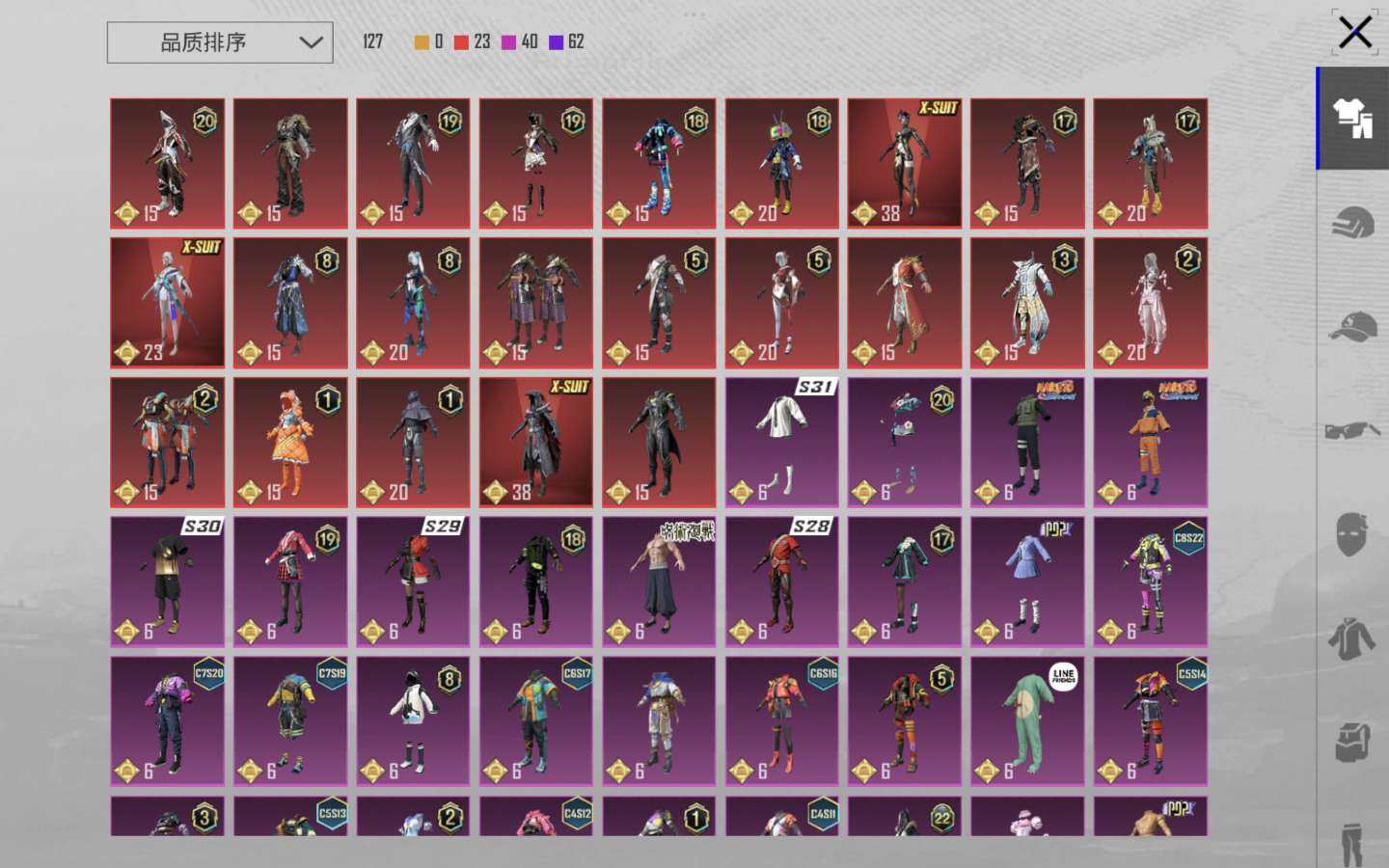1389x868 pixels.
Task: Select the LINE FRIENDS green dinosaur costume
Action: click(1028, 721)
